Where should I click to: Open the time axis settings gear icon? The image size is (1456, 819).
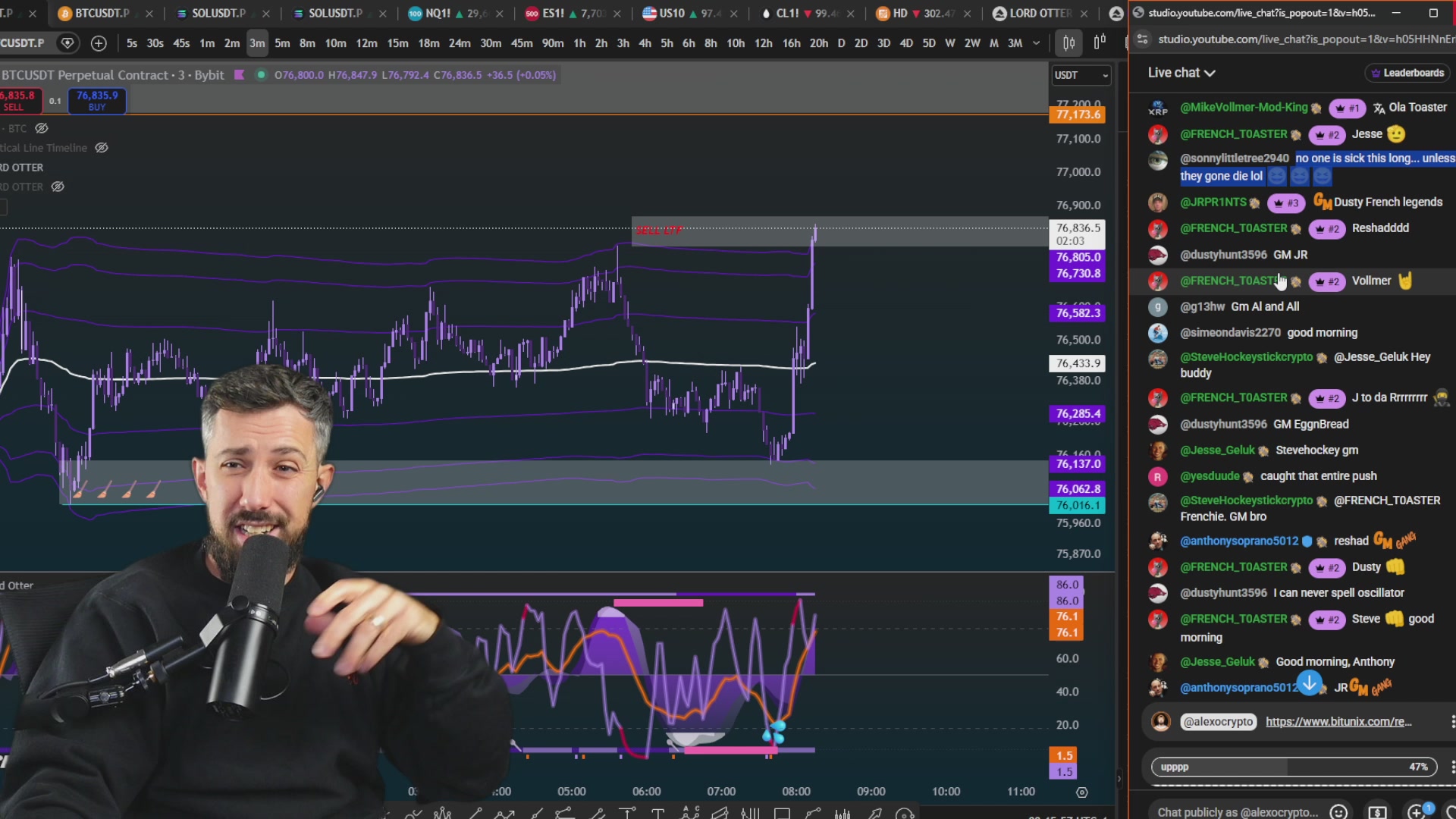[x=1082, y=792]
